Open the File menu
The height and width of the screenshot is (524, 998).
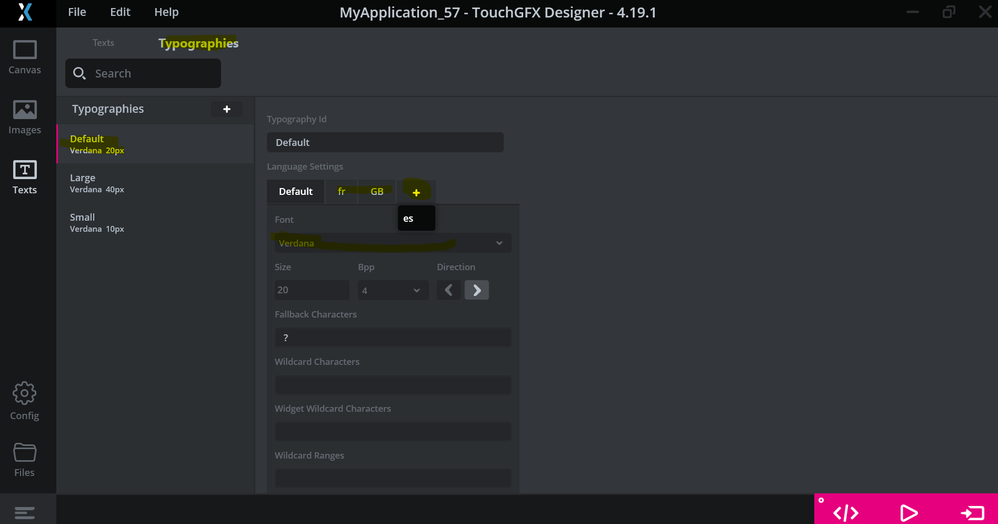[x=77, y=12]
